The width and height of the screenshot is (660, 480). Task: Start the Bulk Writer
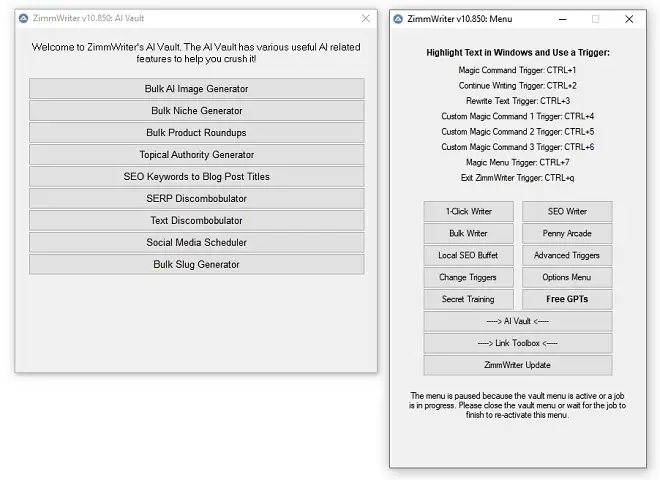pyautogui.click(x=468, y=234)
